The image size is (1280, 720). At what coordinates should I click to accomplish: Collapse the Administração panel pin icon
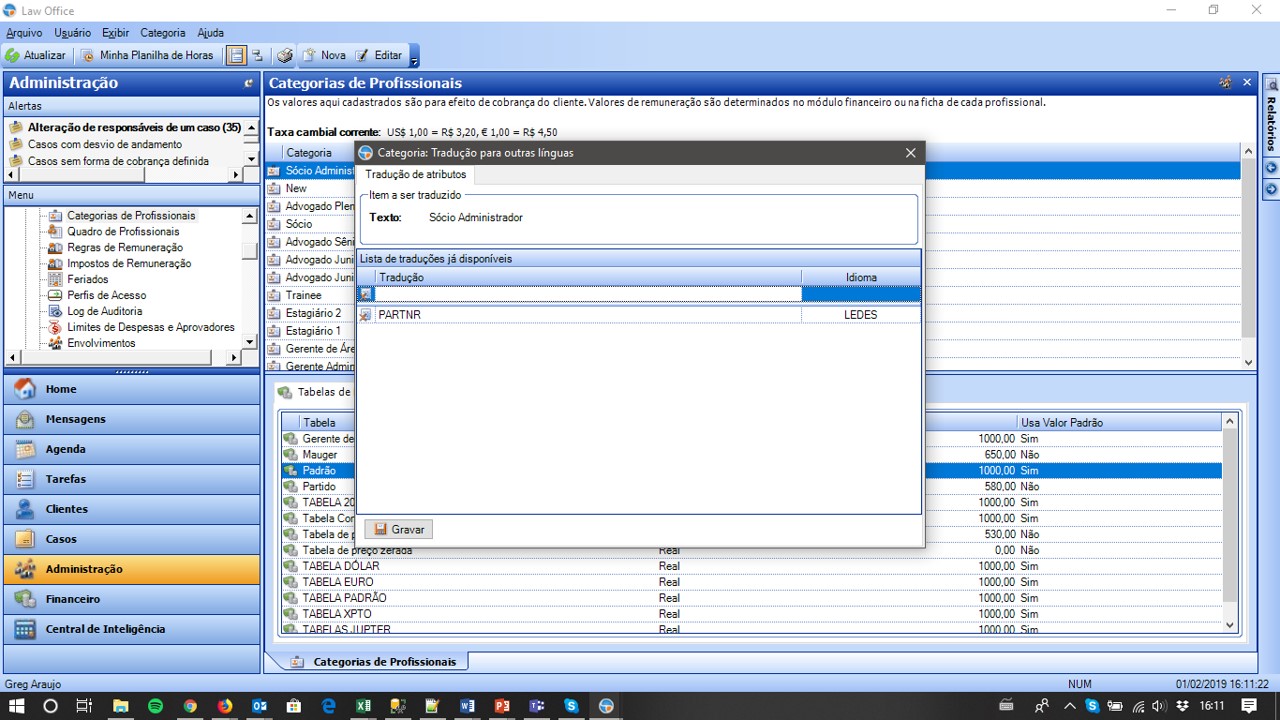coord(249,84)
